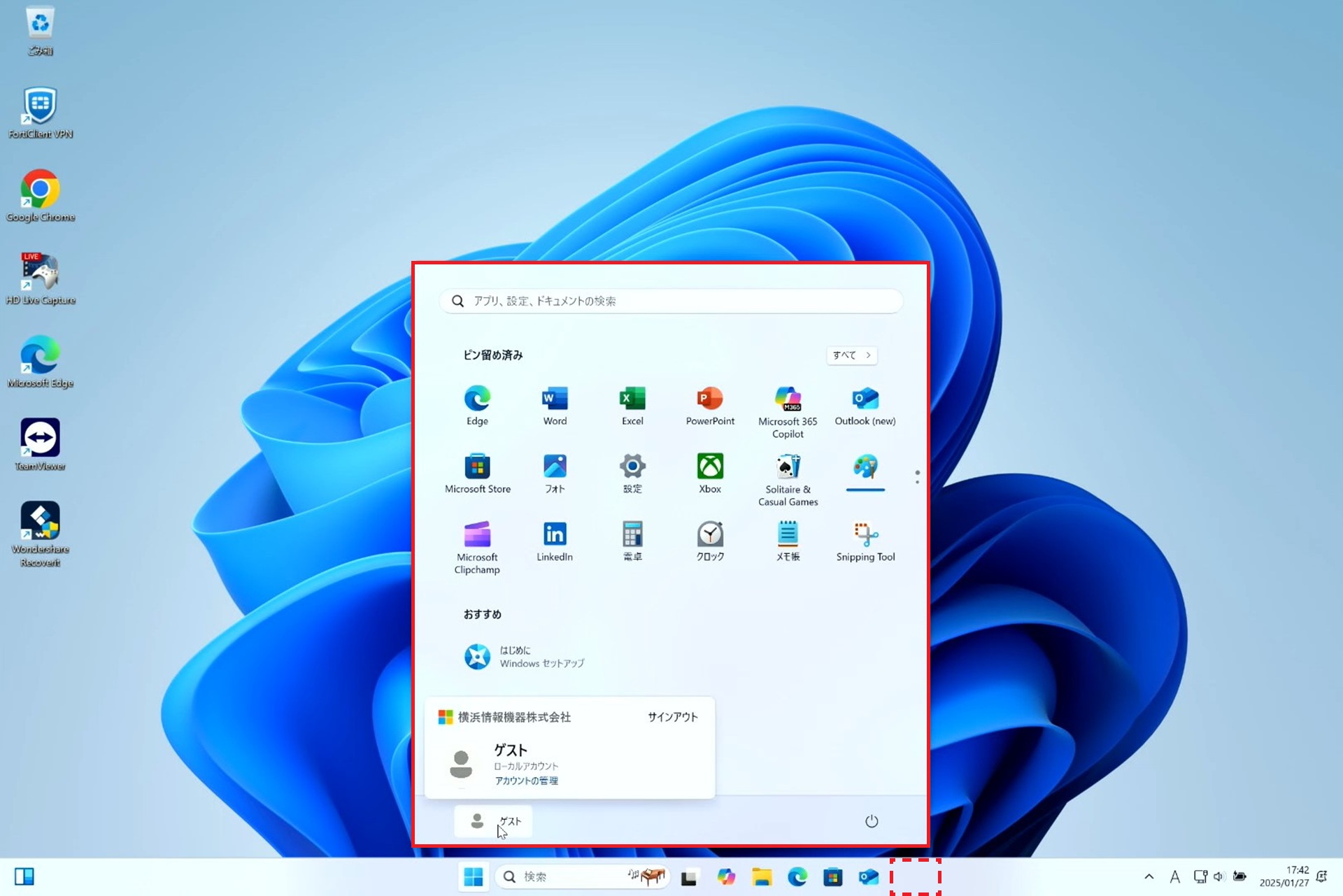Viewport: 1343px width, 896px height.
Task: Click the power button in Start menu
Action: pyautogui.click(x=872, y=821)
